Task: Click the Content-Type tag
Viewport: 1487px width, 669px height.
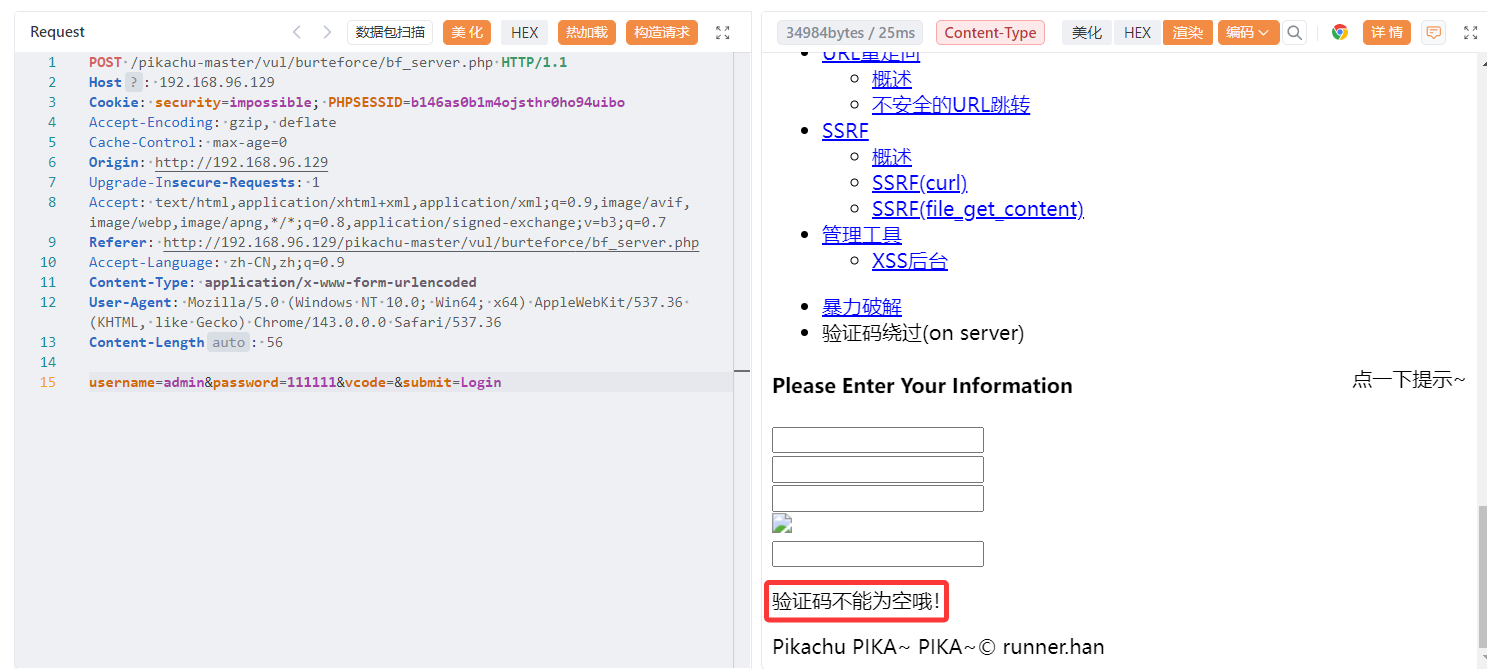Action: click(x=990, y=32)
